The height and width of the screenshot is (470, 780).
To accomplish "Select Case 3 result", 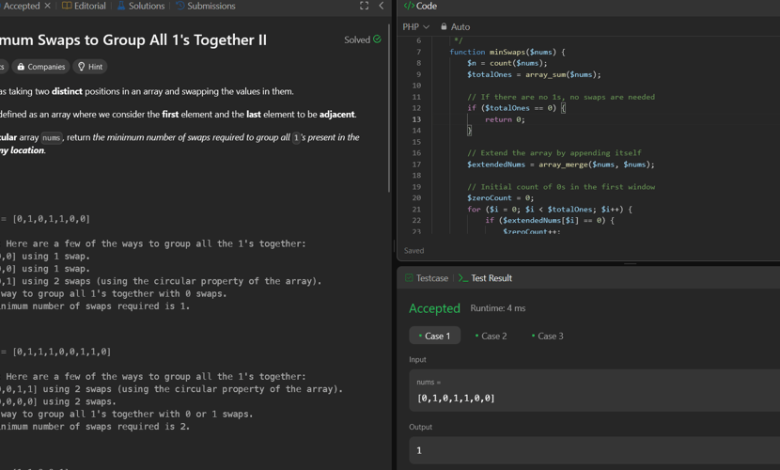I will [x=548, y=336].
